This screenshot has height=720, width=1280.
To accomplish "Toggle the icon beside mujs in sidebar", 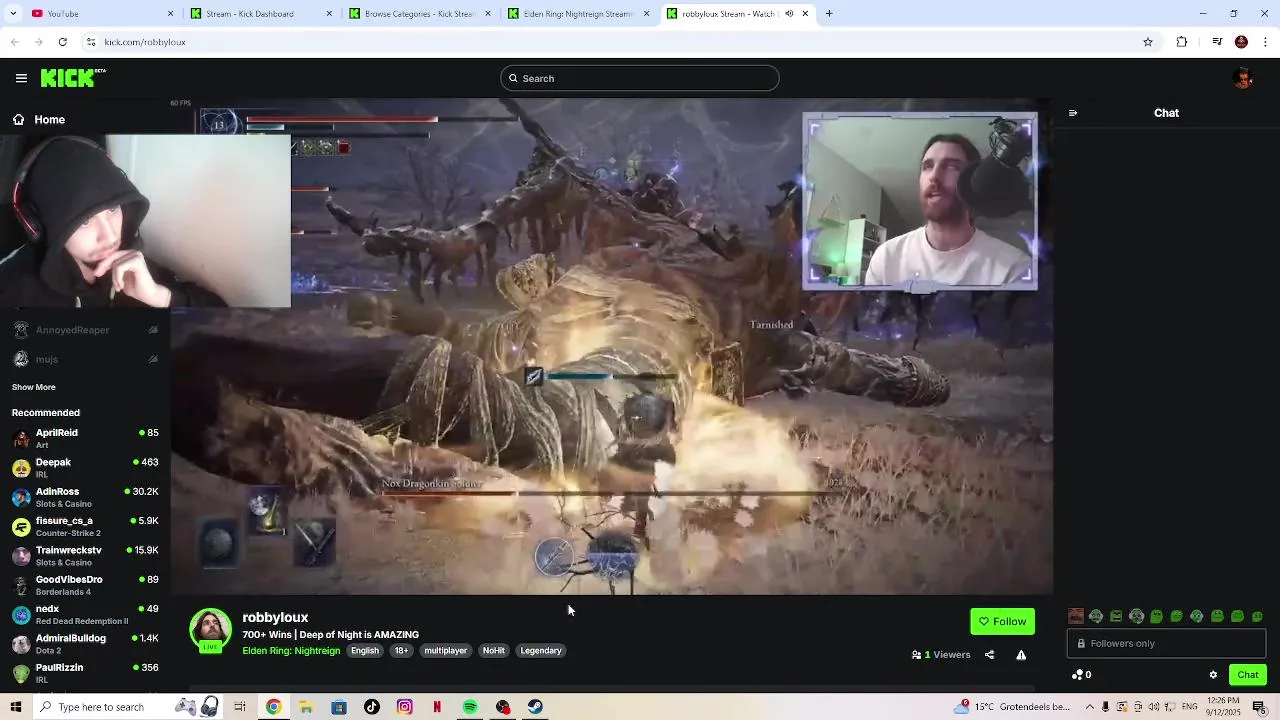I will pyautogui.click(x=153, y=359).
